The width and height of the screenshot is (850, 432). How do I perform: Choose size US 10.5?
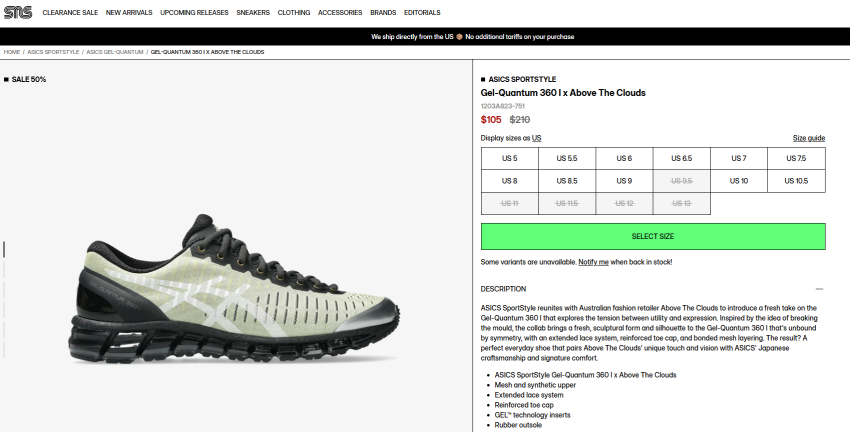pyautogui.click(x=796, y=181)
